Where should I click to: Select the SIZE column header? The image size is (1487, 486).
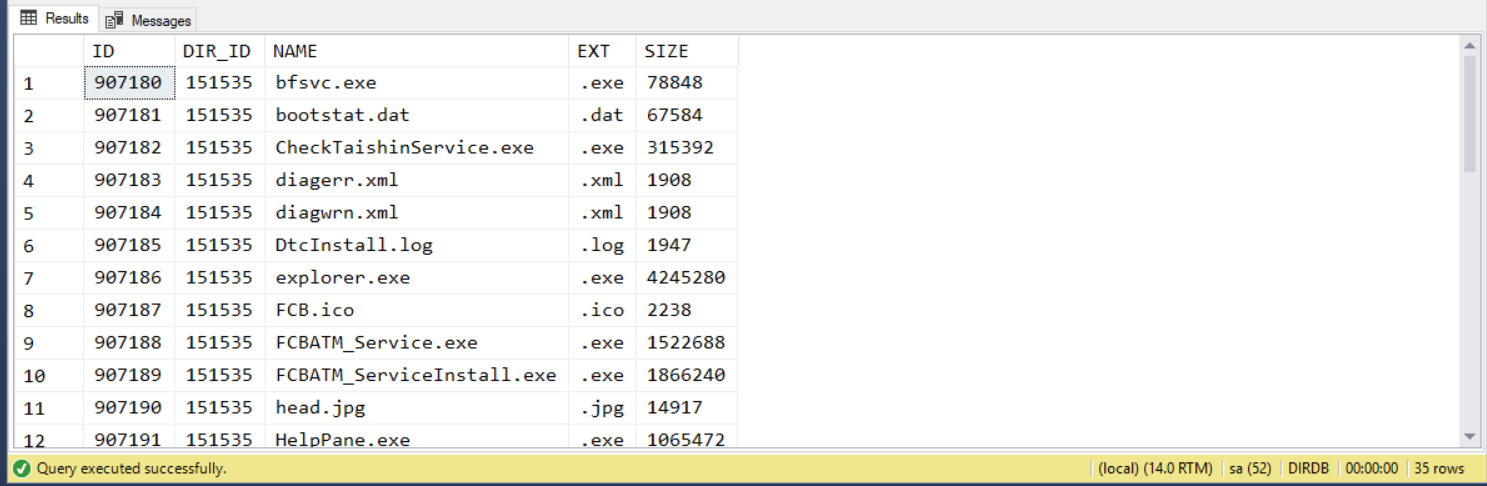686,51
